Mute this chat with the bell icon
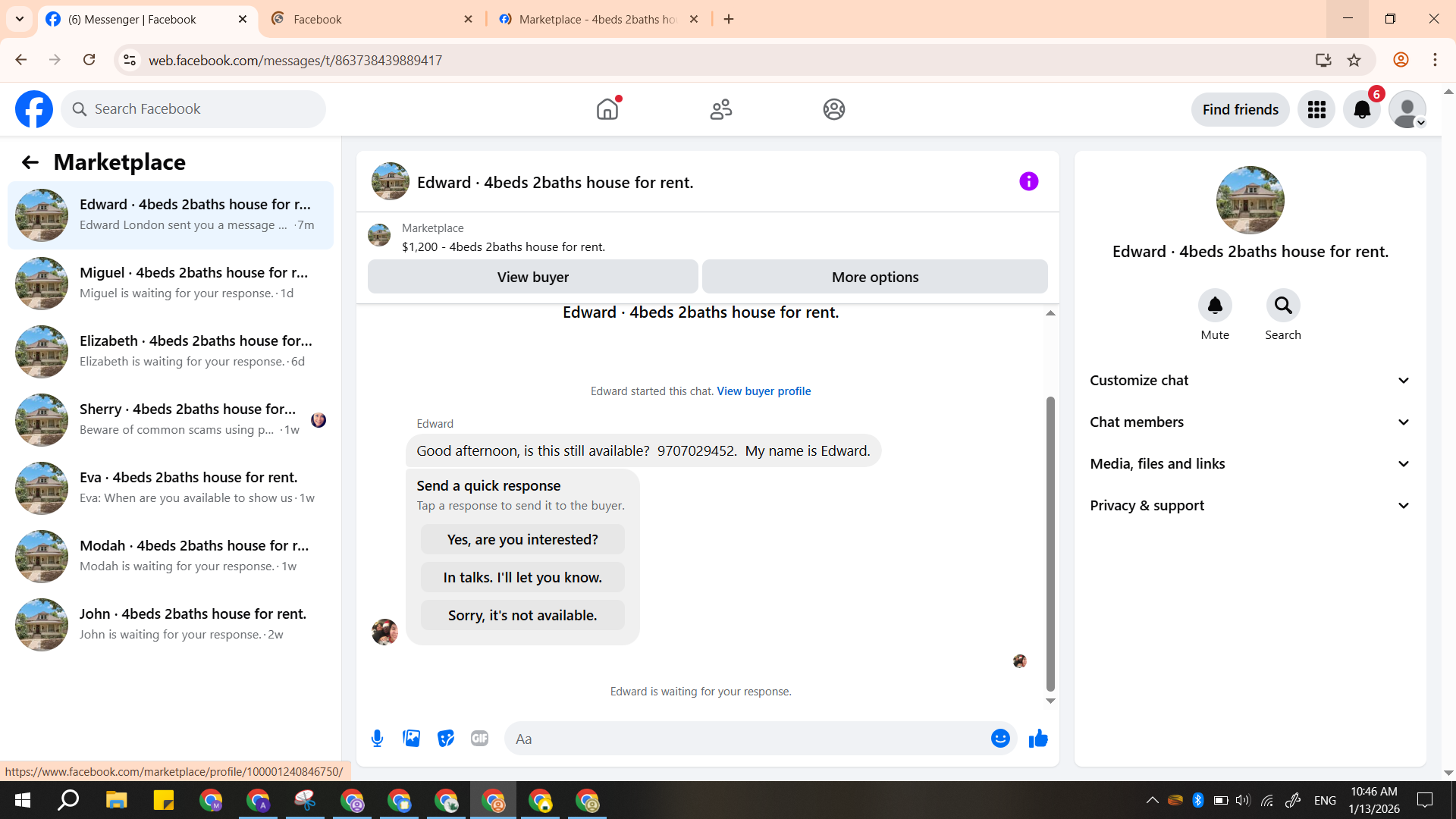Screen dimensions: 1456x819 pyautogui.click(x=1215, y=306)
